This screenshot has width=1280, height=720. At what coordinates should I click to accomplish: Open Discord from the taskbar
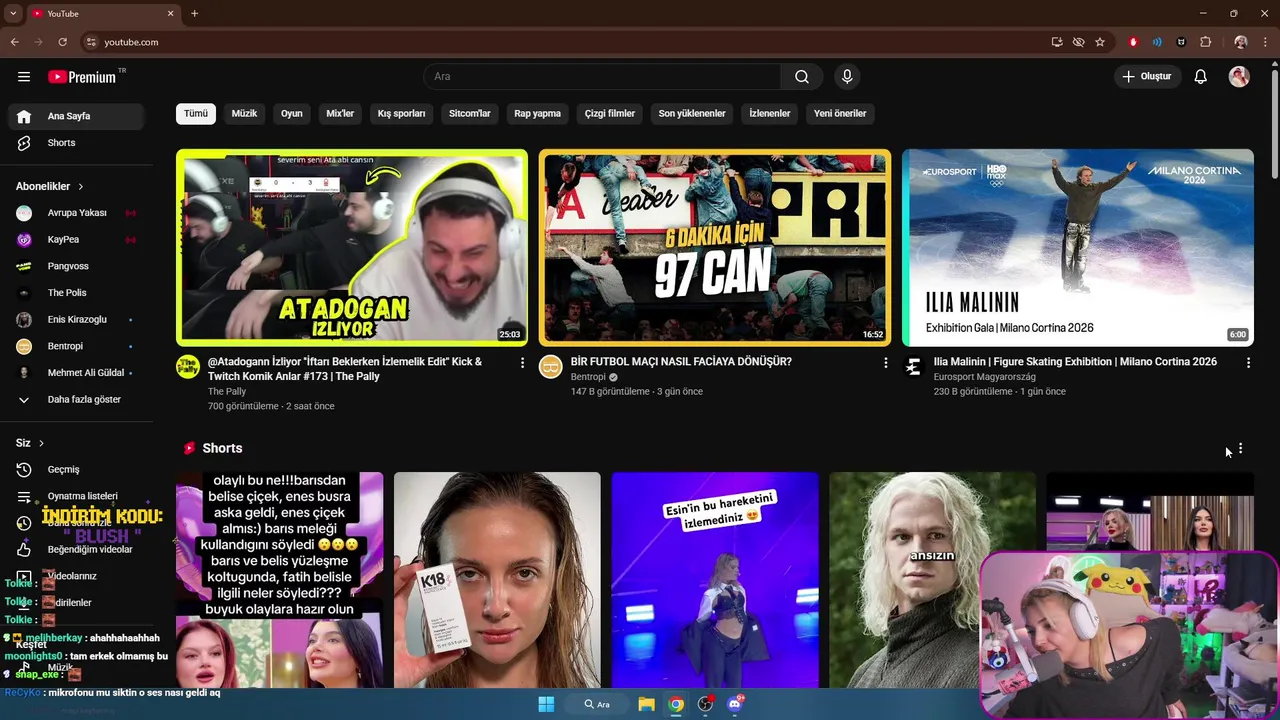click(x=735, y=704)
